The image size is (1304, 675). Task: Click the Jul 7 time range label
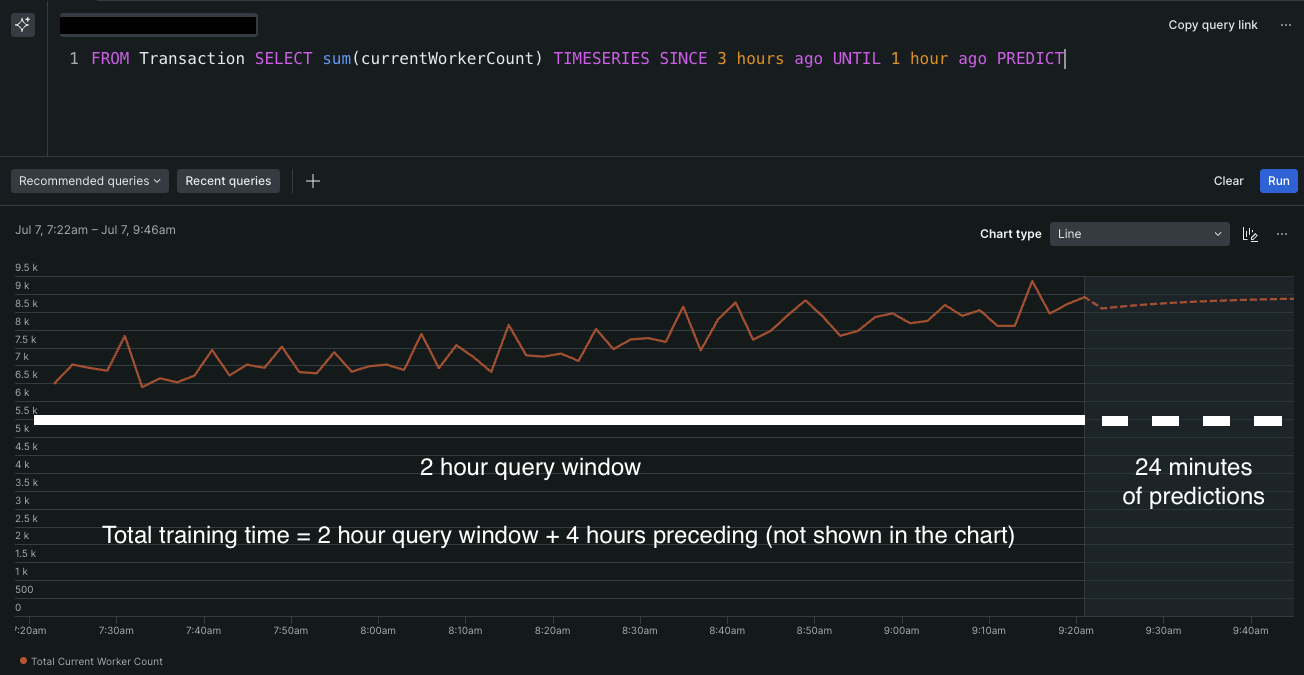(95, 230)
